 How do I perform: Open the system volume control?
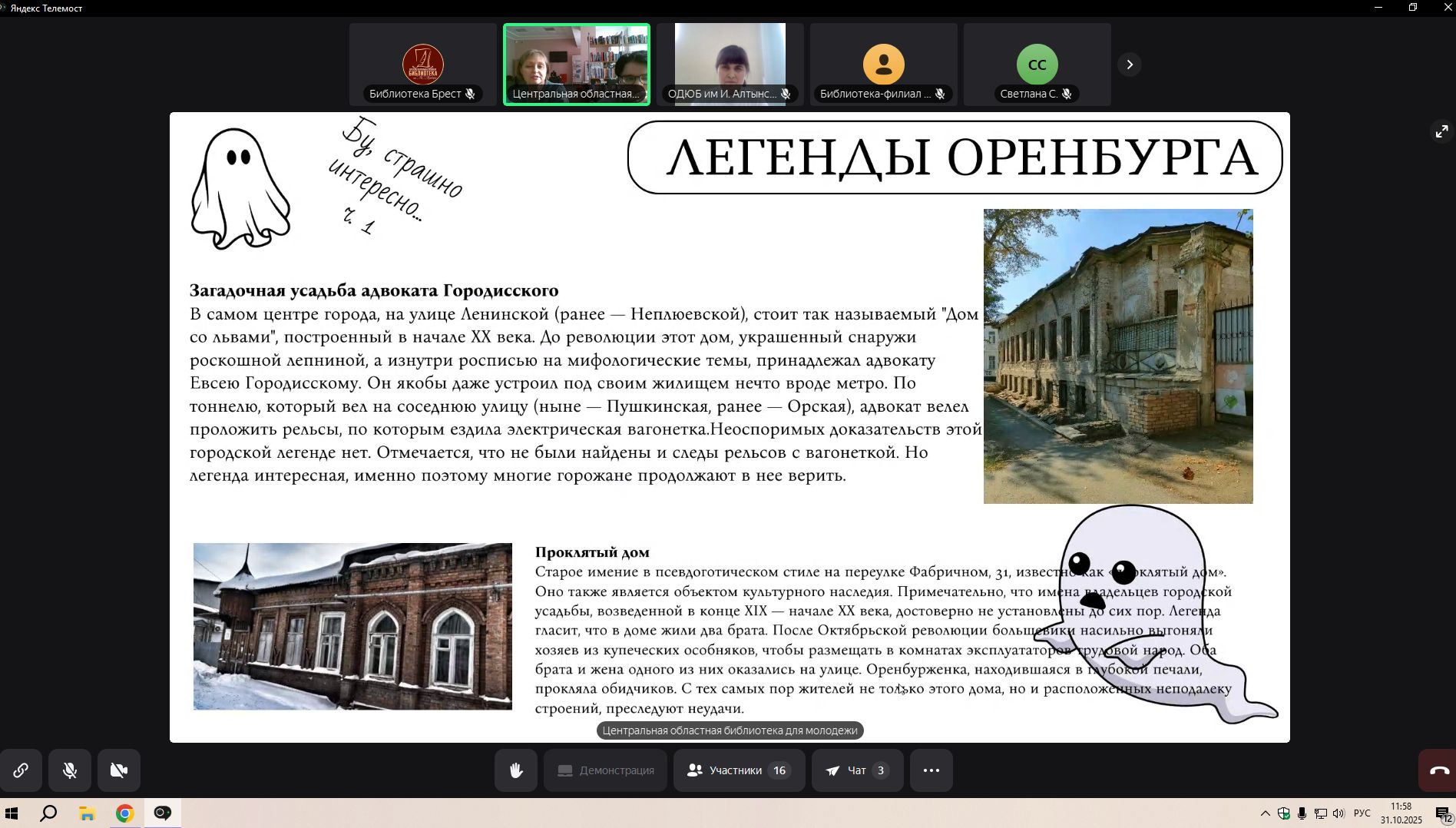(1339, 813)
